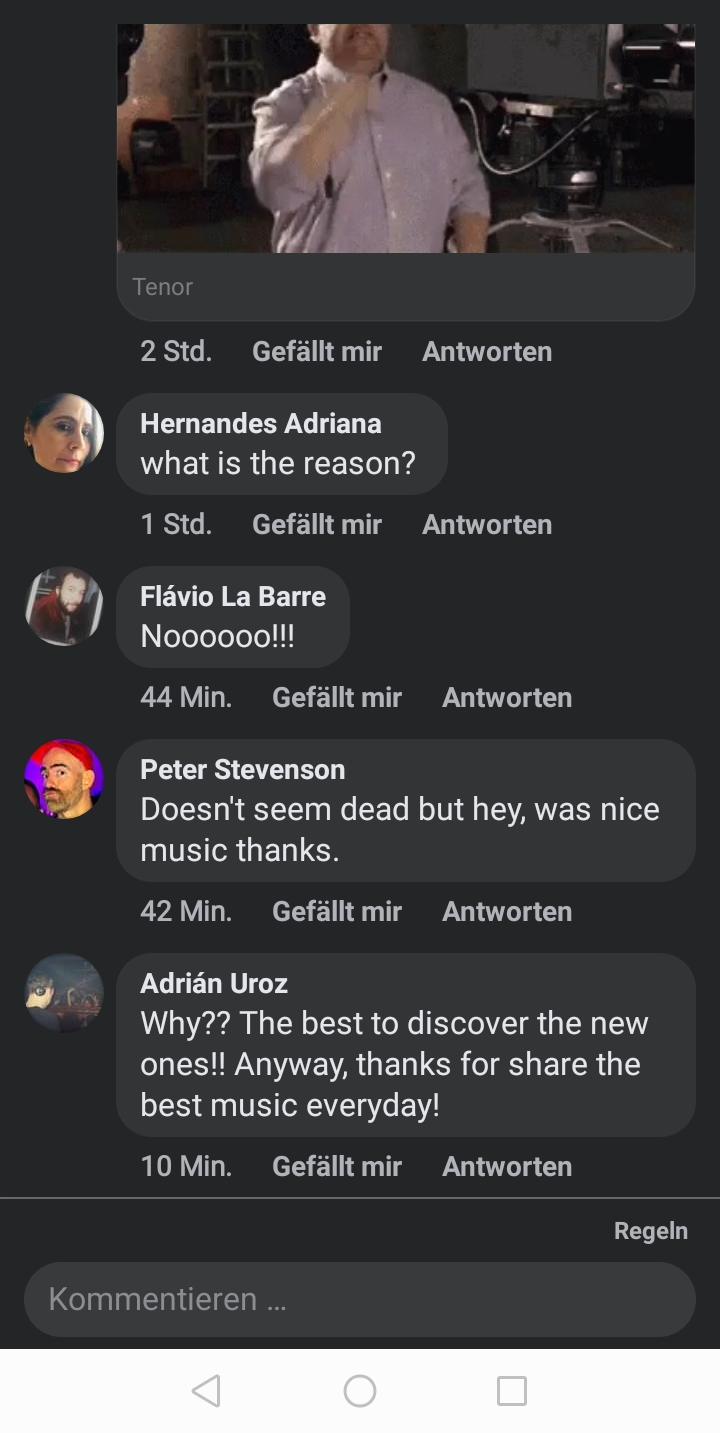
Task: Reply to the GIF comment via Antworten
Action: tap(487, 351)
